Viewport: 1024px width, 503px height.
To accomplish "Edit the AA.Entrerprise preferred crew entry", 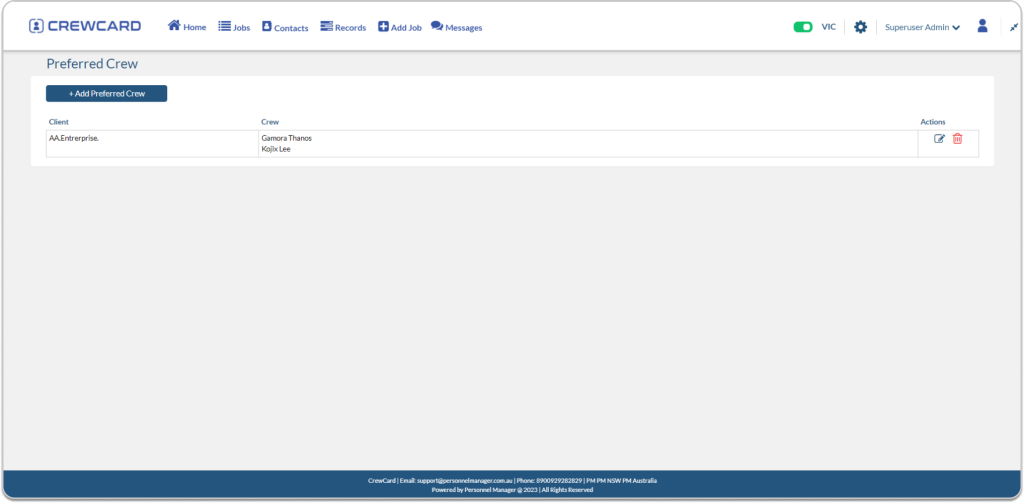I will click(939, 139).
